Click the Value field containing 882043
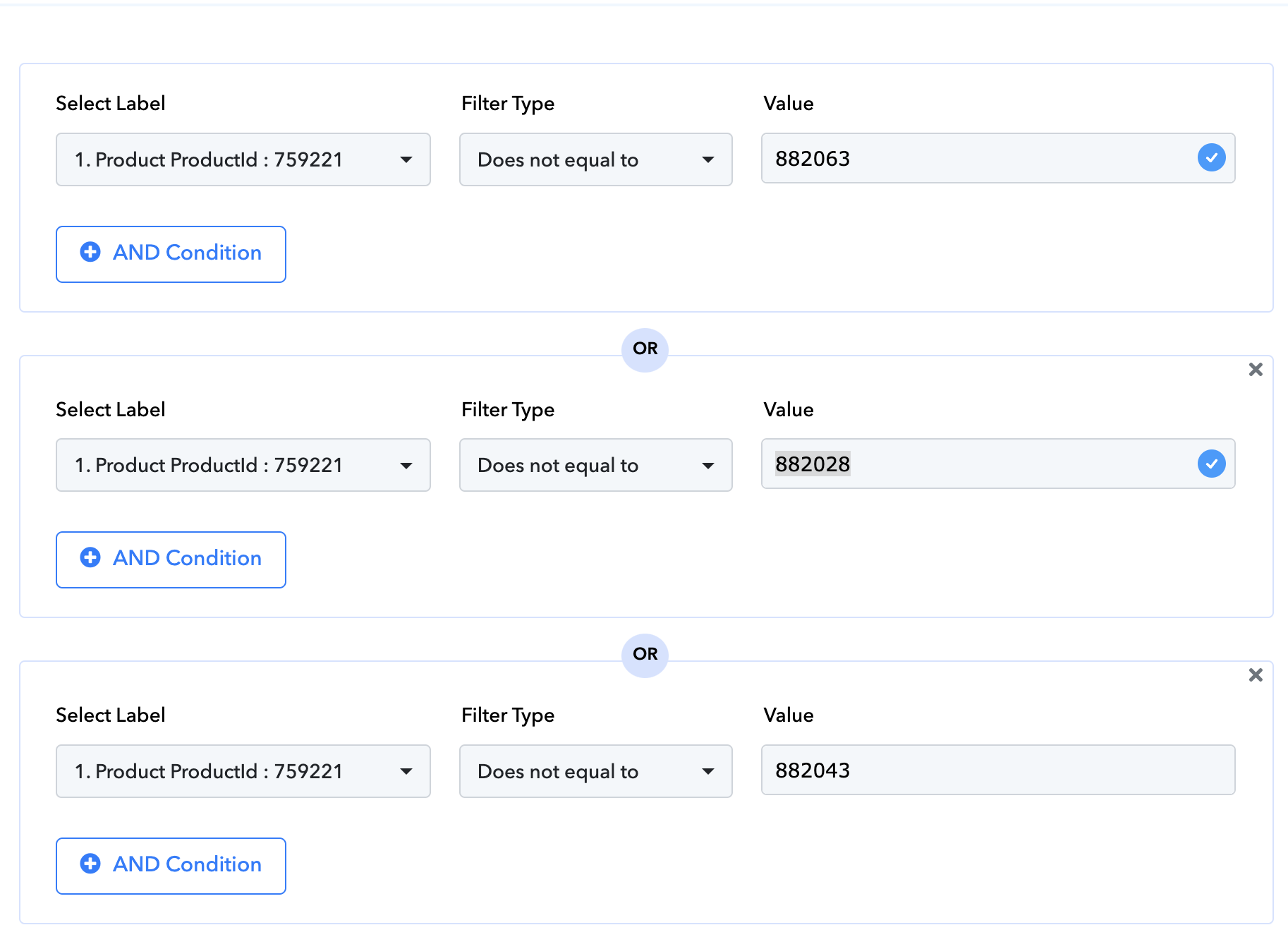This screenshot has height=937, width=1288. point(998,770)
